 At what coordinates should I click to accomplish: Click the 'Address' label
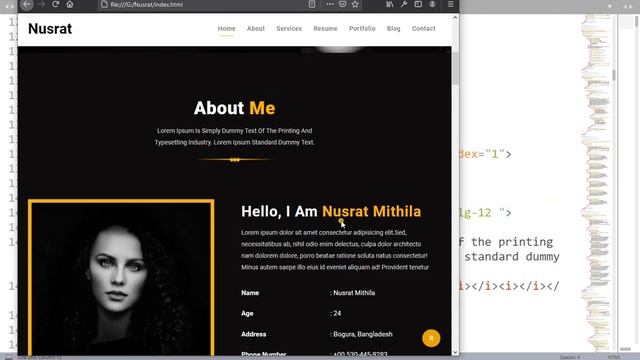(253, 334)
